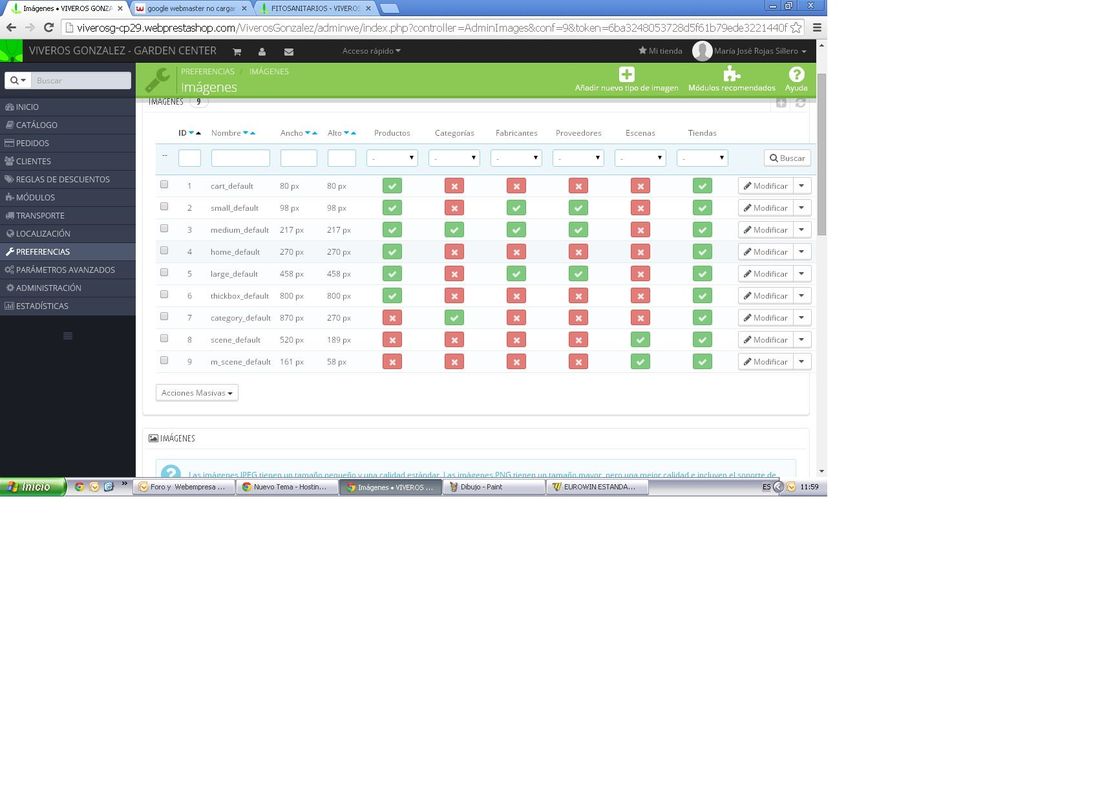Image resolution: width=1100 pixels, height=799 pixels.
Task: Click the Mi tienda star link
Action: [x=660, y=51]
